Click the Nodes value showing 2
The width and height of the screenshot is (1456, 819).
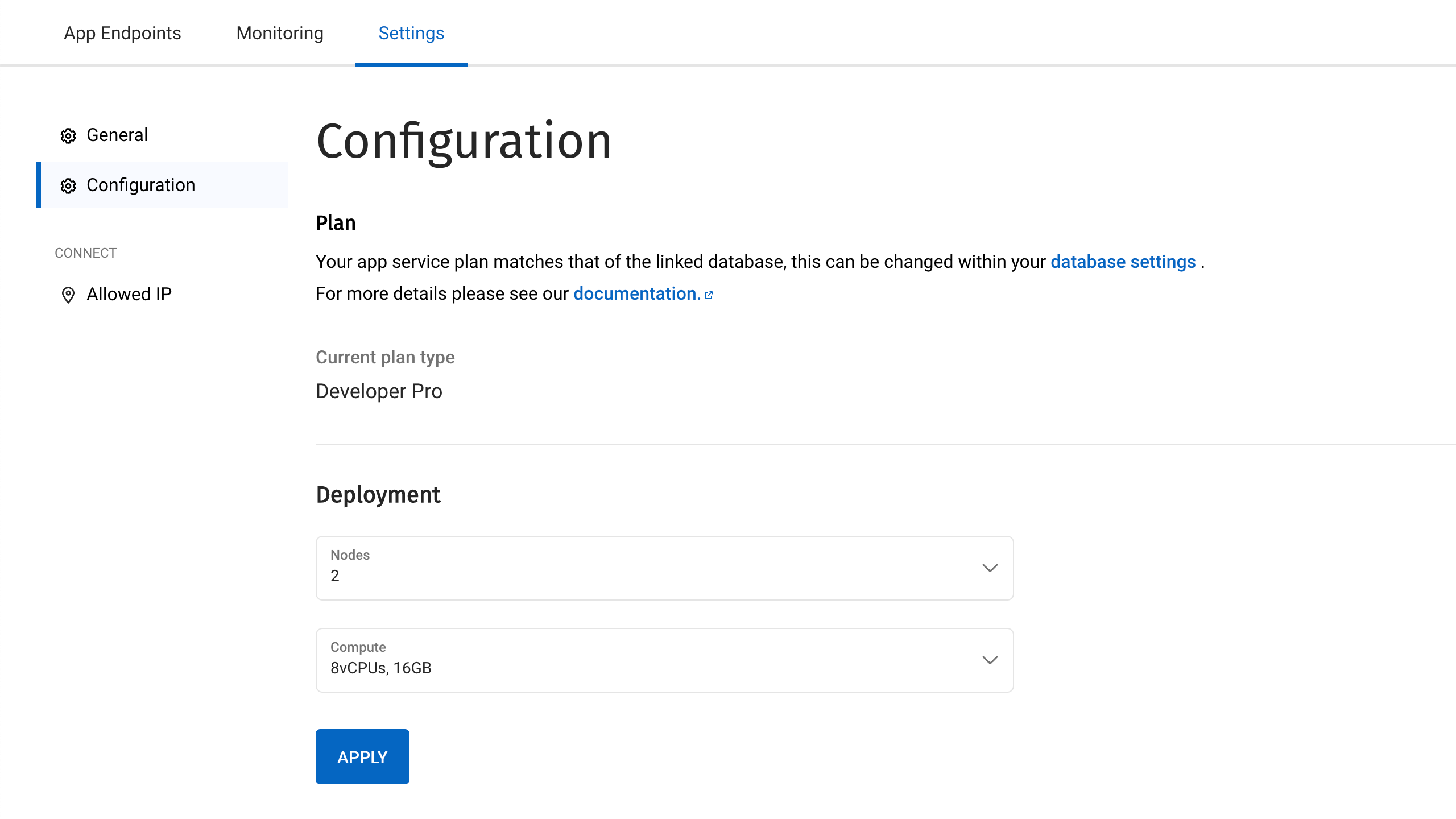pos(336,576)
